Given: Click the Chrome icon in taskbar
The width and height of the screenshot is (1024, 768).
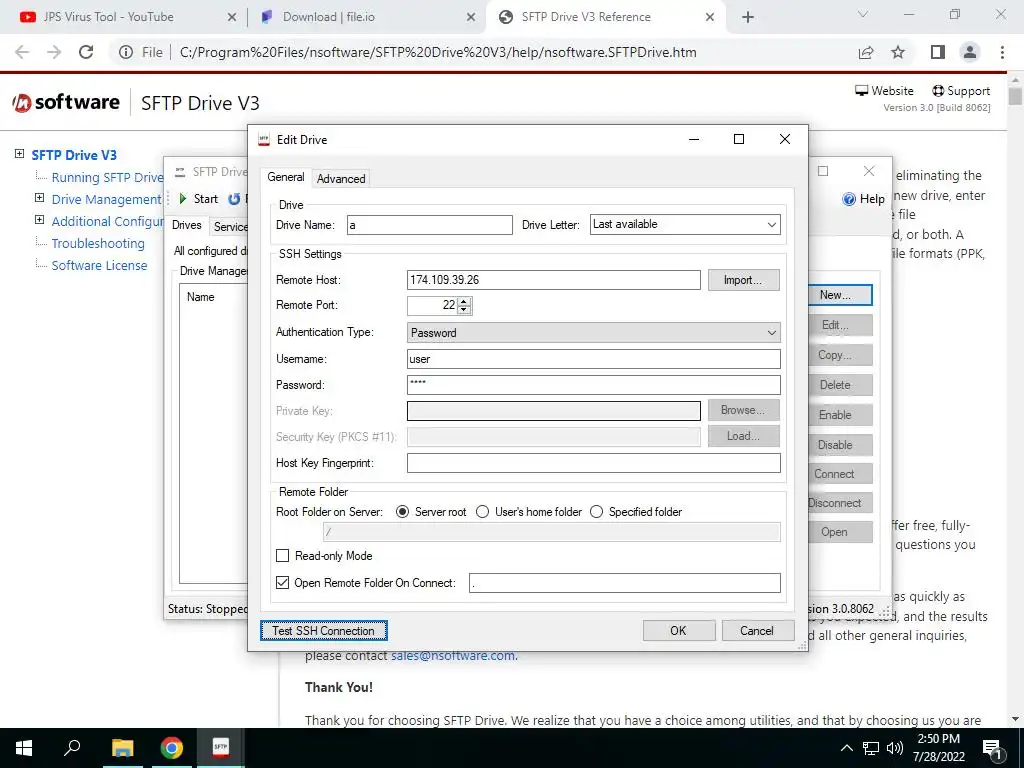Looking at the screenshot, I should coord(172,748).
